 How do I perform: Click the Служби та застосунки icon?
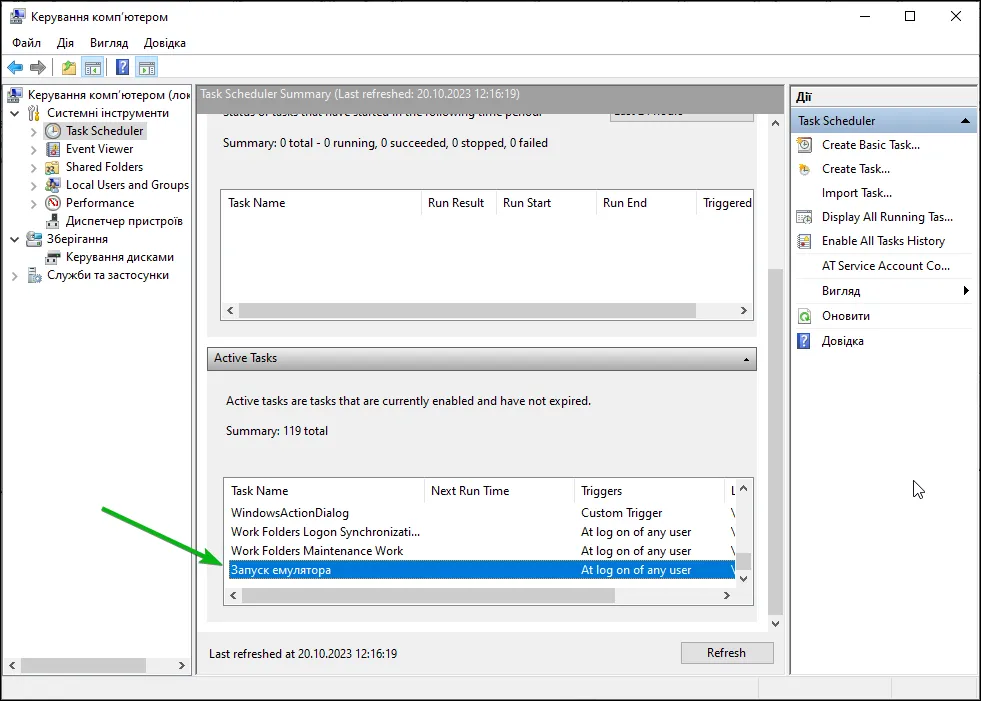pos(34,275)
